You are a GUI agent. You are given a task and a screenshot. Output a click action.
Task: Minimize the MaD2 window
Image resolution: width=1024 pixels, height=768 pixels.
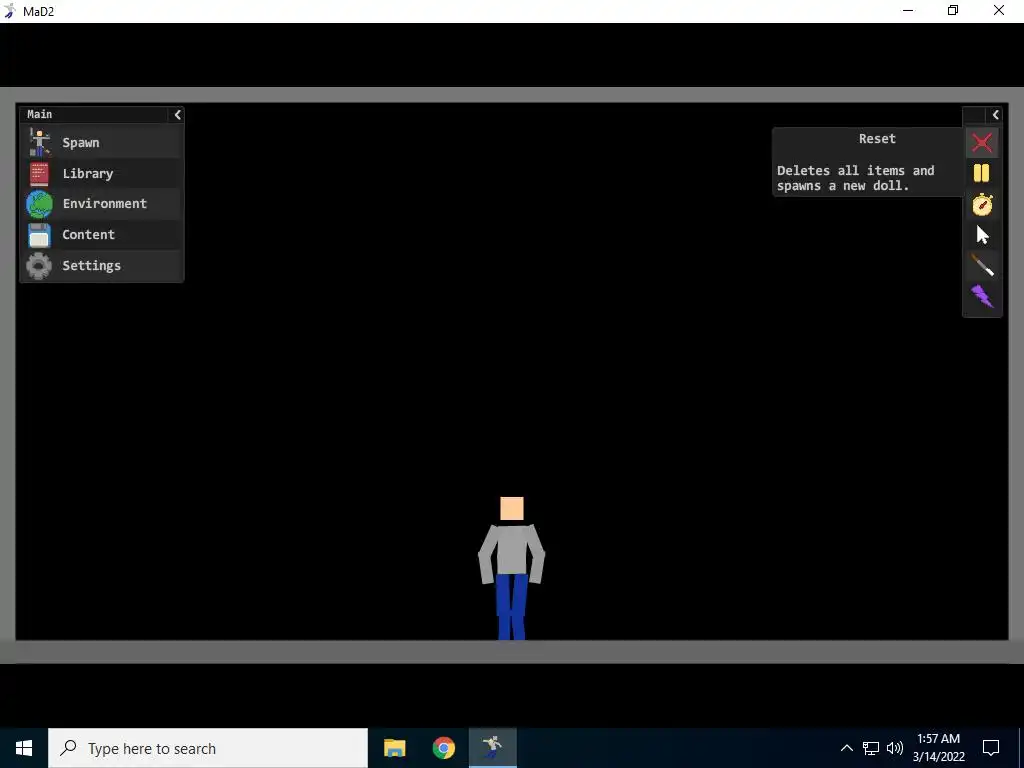[908, 10]
